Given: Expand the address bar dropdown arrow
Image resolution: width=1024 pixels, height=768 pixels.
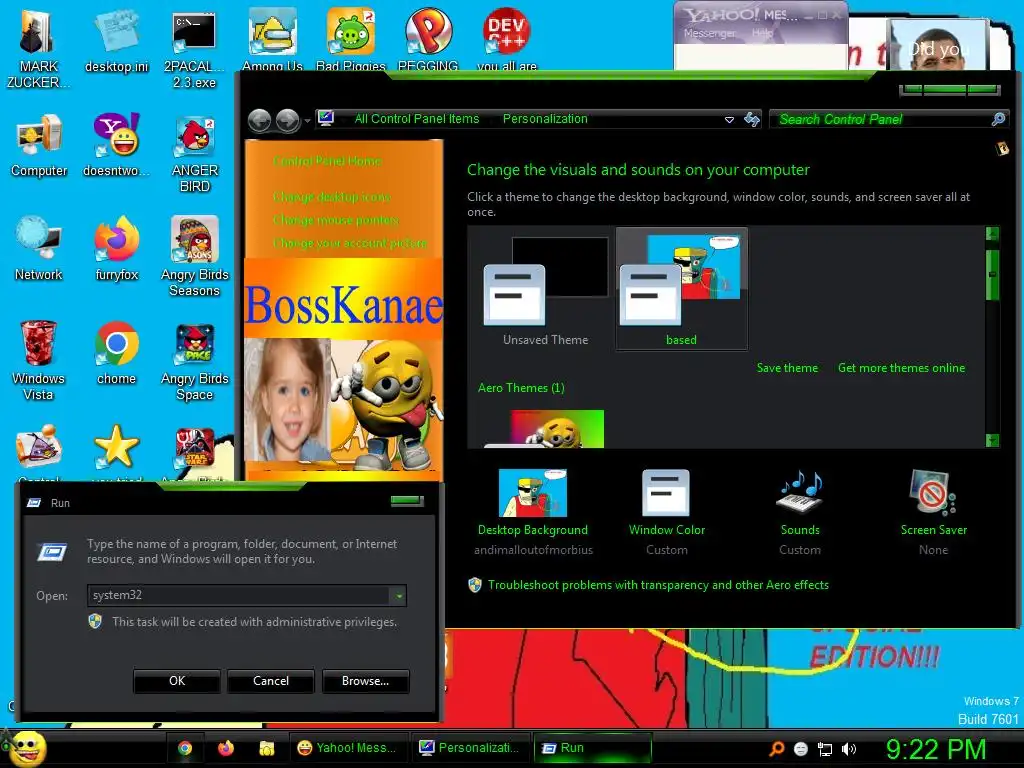Looking at the screenshot, I should pyautogui.click(x=729, y=120).
